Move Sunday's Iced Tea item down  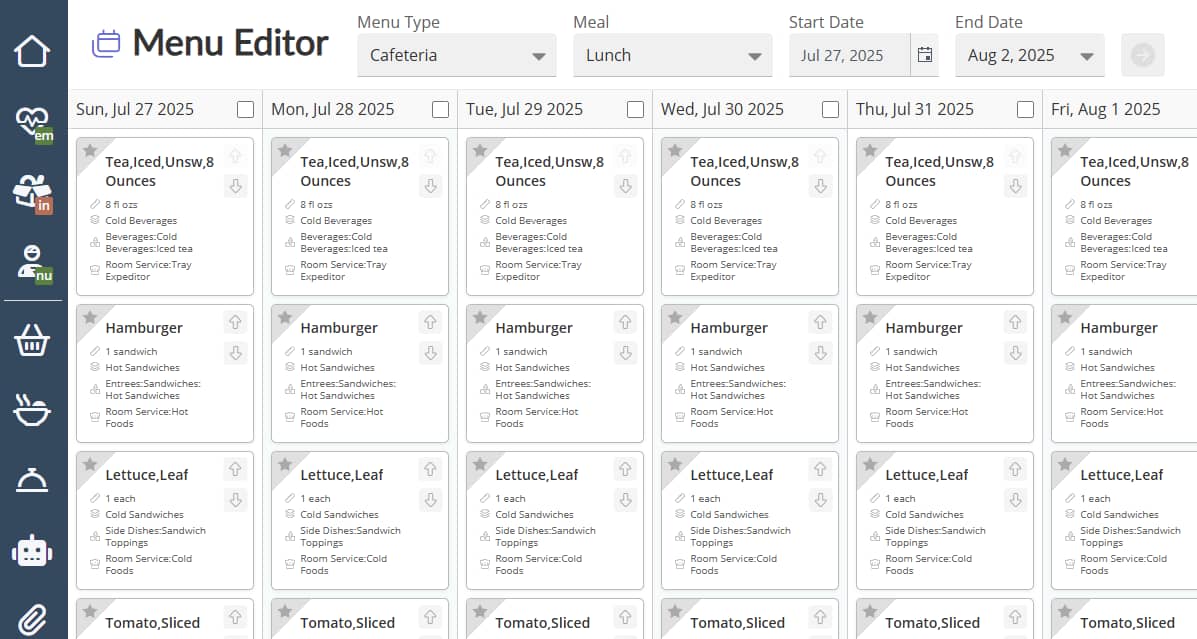pos(235,186)
